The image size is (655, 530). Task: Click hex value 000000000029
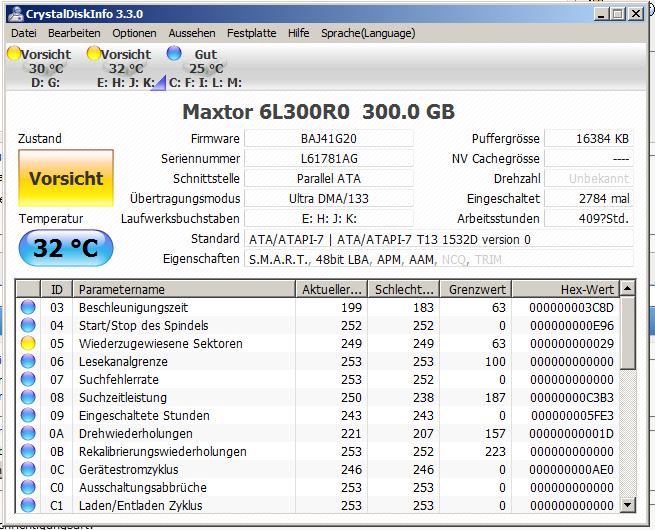(x=572, y=343)
